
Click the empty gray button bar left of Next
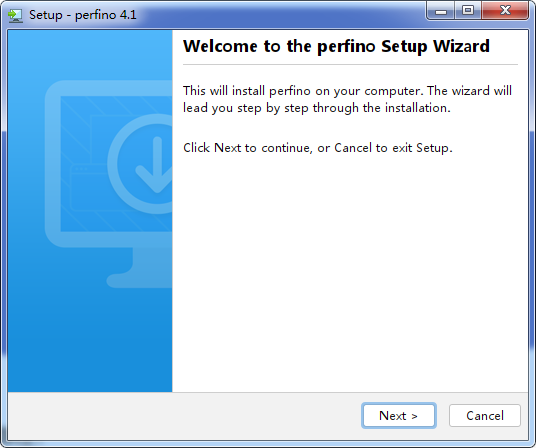point(185,416)
